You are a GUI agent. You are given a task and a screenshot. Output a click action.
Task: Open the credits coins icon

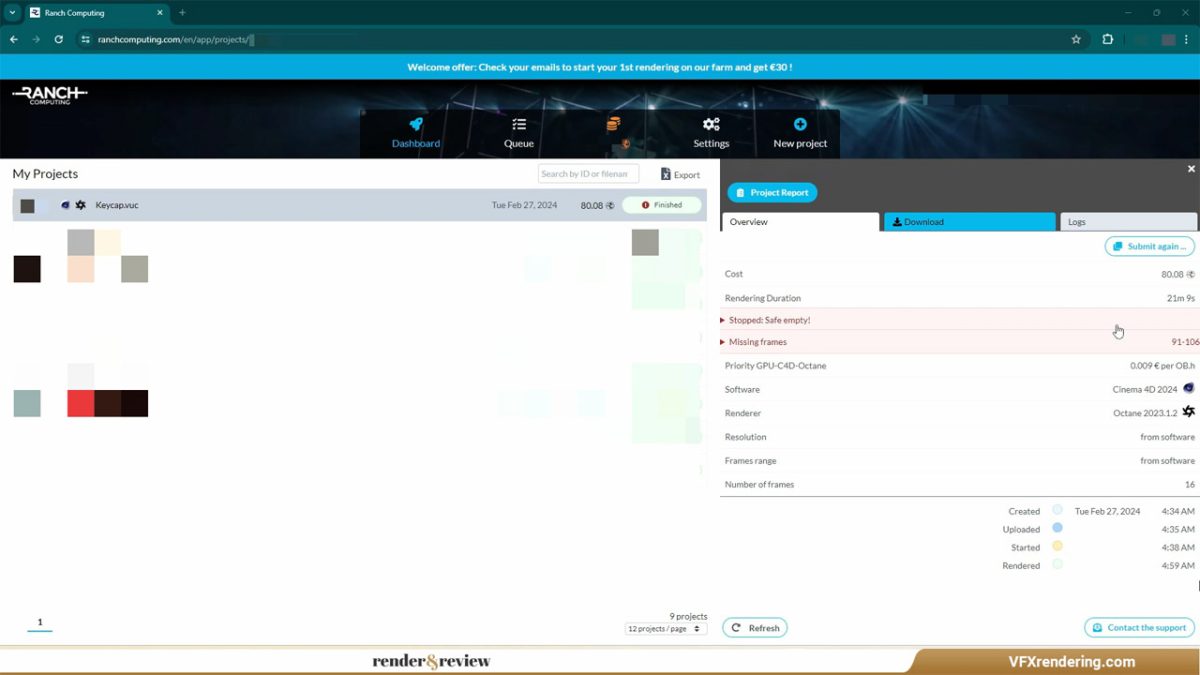[613, 125]
